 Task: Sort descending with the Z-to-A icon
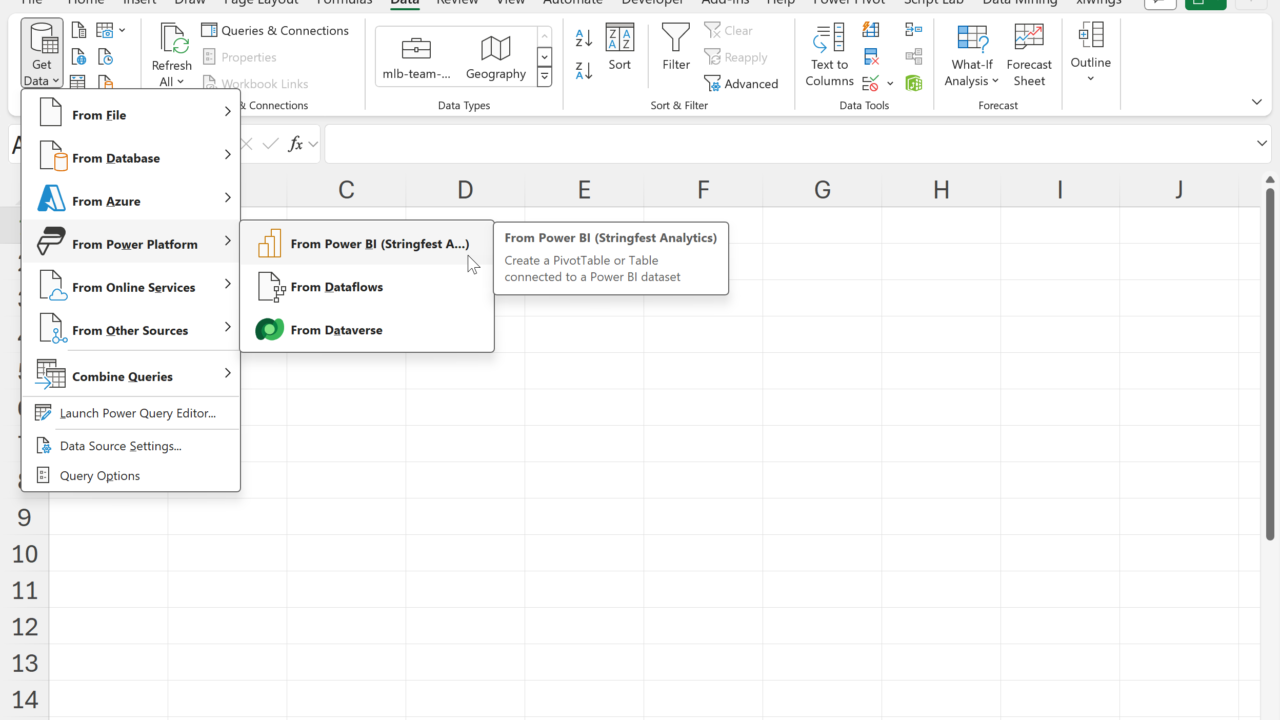pyautogui.click(x=584, y=70)
